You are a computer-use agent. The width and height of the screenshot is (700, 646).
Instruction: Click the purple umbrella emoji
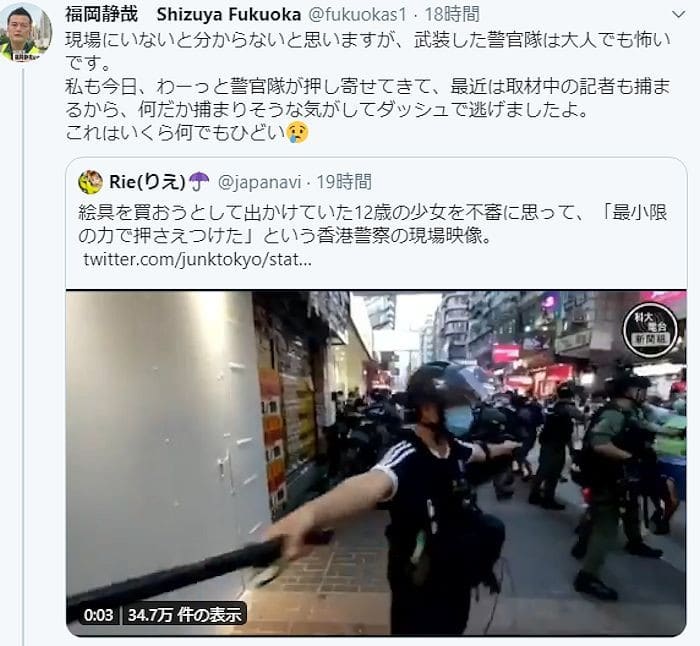199,182
